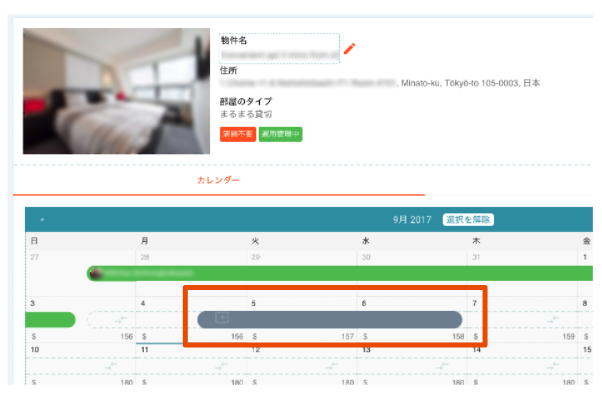This screenshot has width=602, height=398.
Task: Click the 木 weekday header
Action: pyautogui.click(x=476, y=241)
